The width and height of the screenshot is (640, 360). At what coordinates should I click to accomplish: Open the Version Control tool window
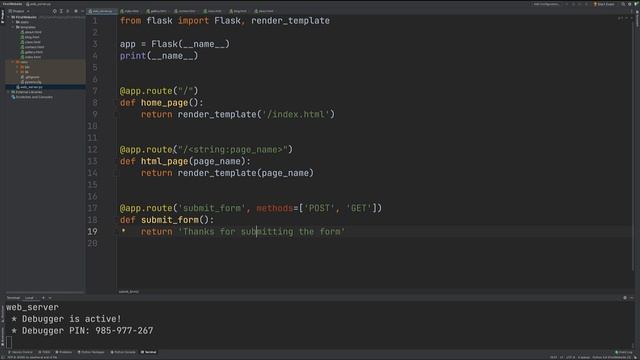point(20,352)
